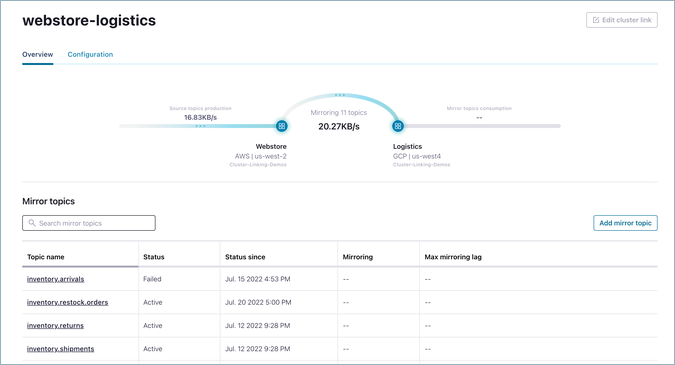Screen dimensions: 675x365
Task: Click the Webstore cluster name label
Action: (x=271, y=146)
